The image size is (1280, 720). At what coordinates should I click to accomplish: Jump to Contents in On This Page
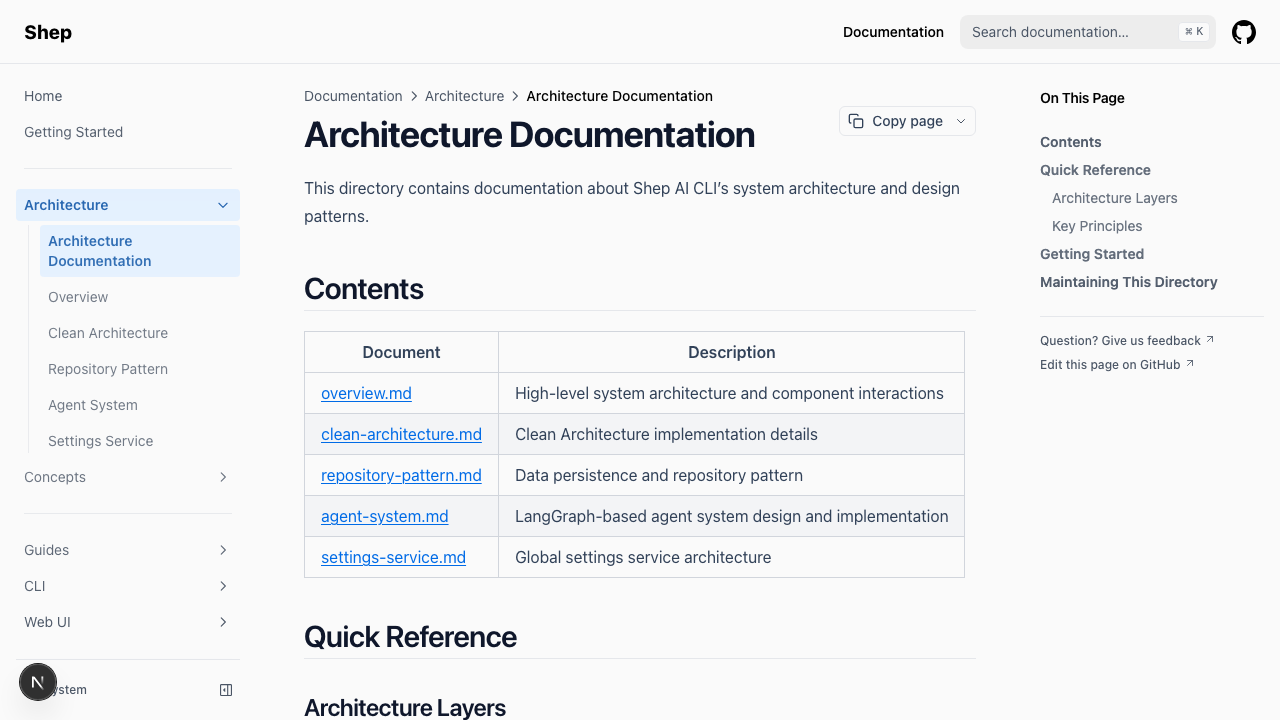pyautogui.click(x=1070, y=142)
